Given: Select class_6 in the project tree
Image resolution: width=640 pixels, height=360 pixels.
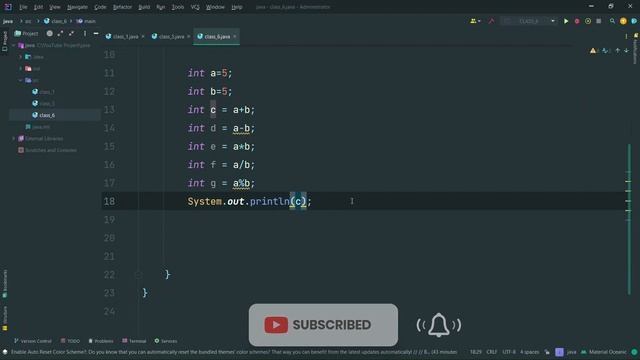Looking at the screenshot, I should click(43, 115).
